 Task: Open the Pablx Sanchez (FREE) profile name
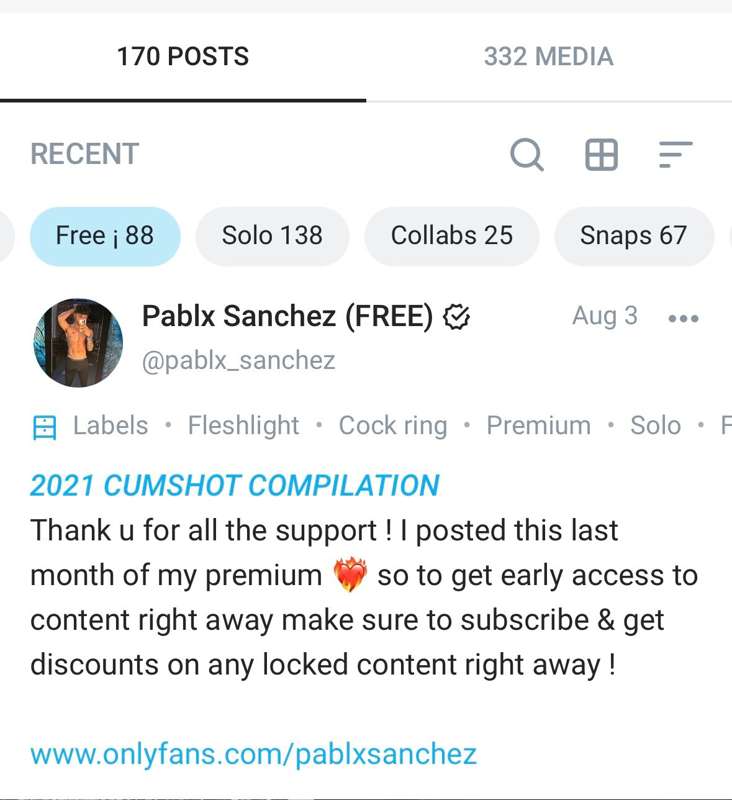[x=288, y=317]
